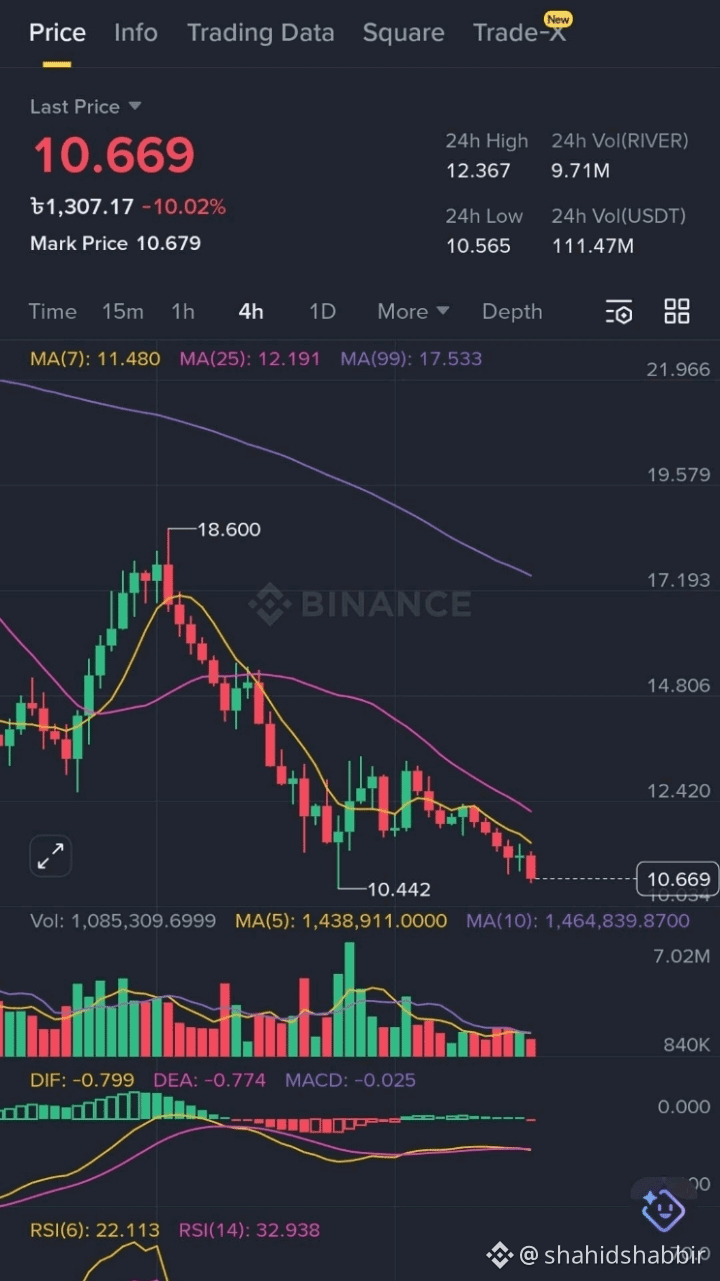
Task: Tap the DEA: -0.774 label
Action: point(210,1080)
